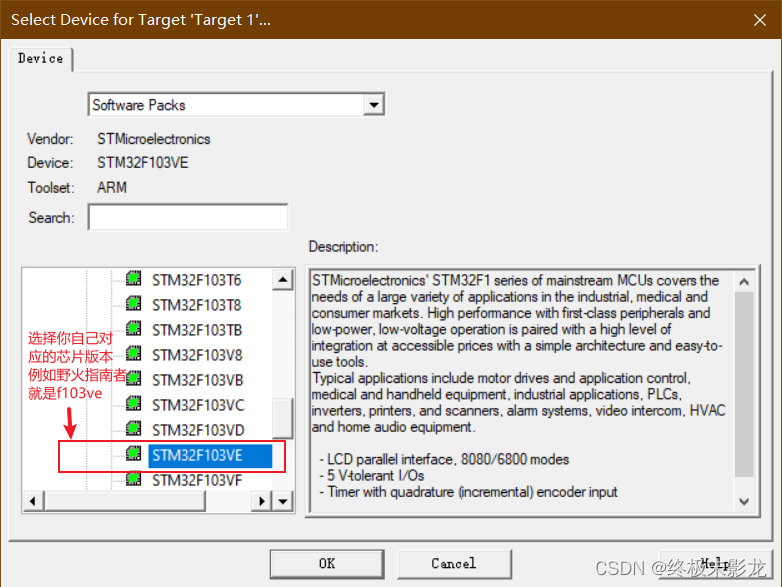Select STM32F103VD in the device list
782x587 pixels.
198,430
